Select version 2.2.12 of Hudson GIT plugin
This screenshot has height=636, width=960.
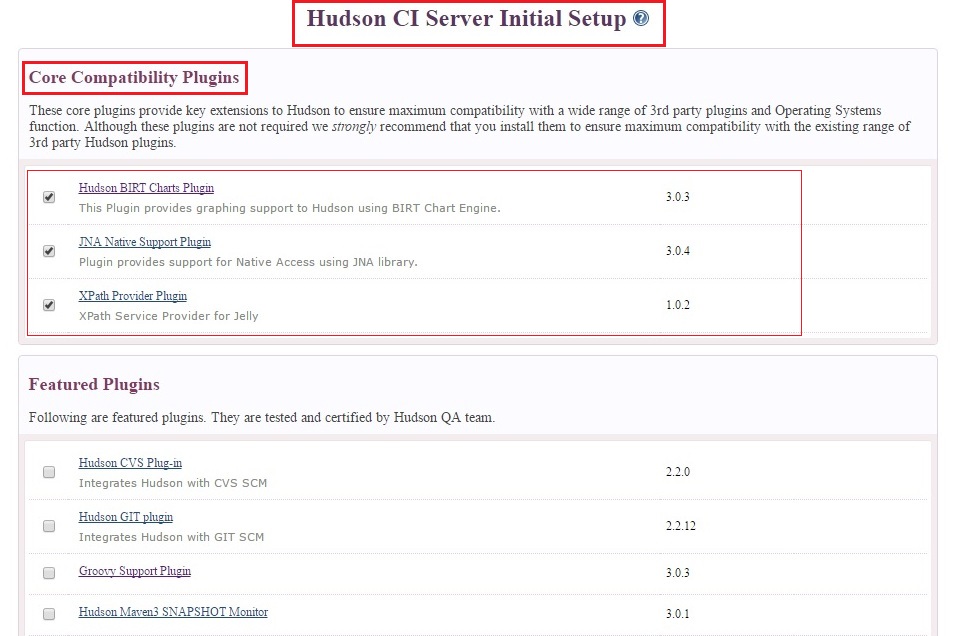(681, 526)
